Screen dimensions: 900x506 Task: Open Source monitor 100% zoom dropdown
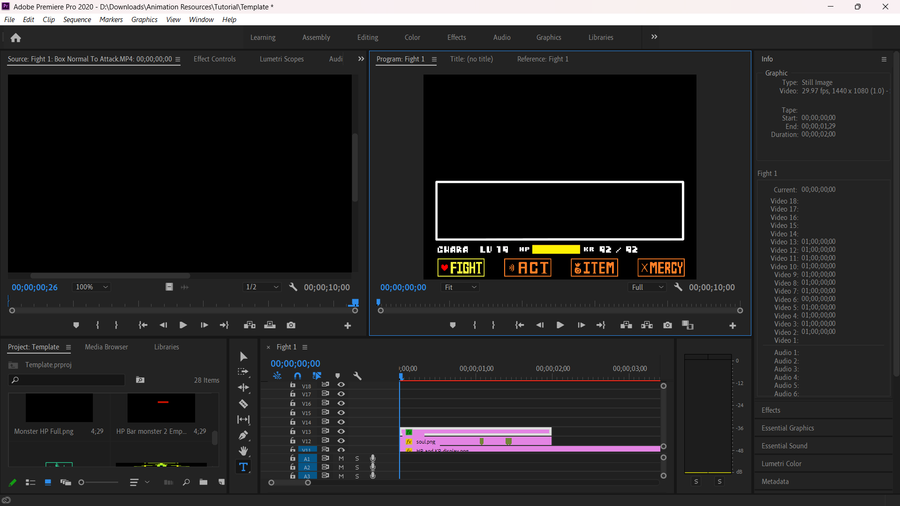pos(90,287)
